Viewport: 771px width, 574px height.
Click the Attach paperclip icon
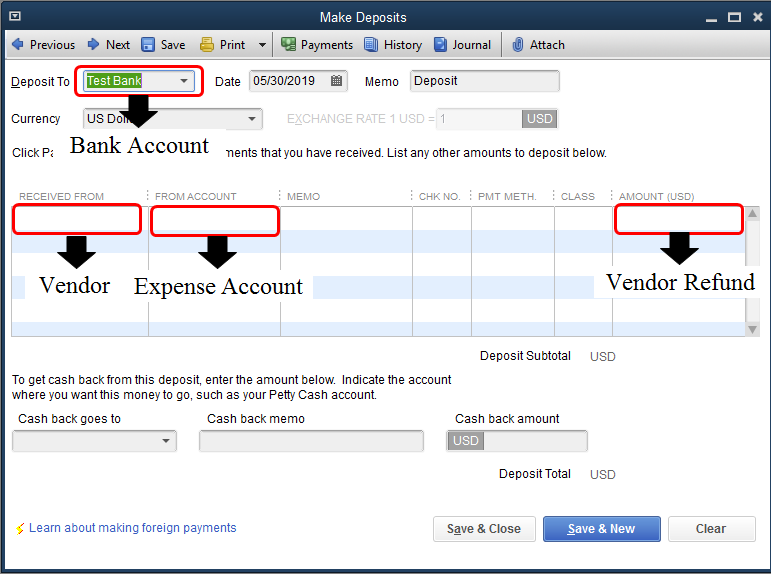click(517, 45)
